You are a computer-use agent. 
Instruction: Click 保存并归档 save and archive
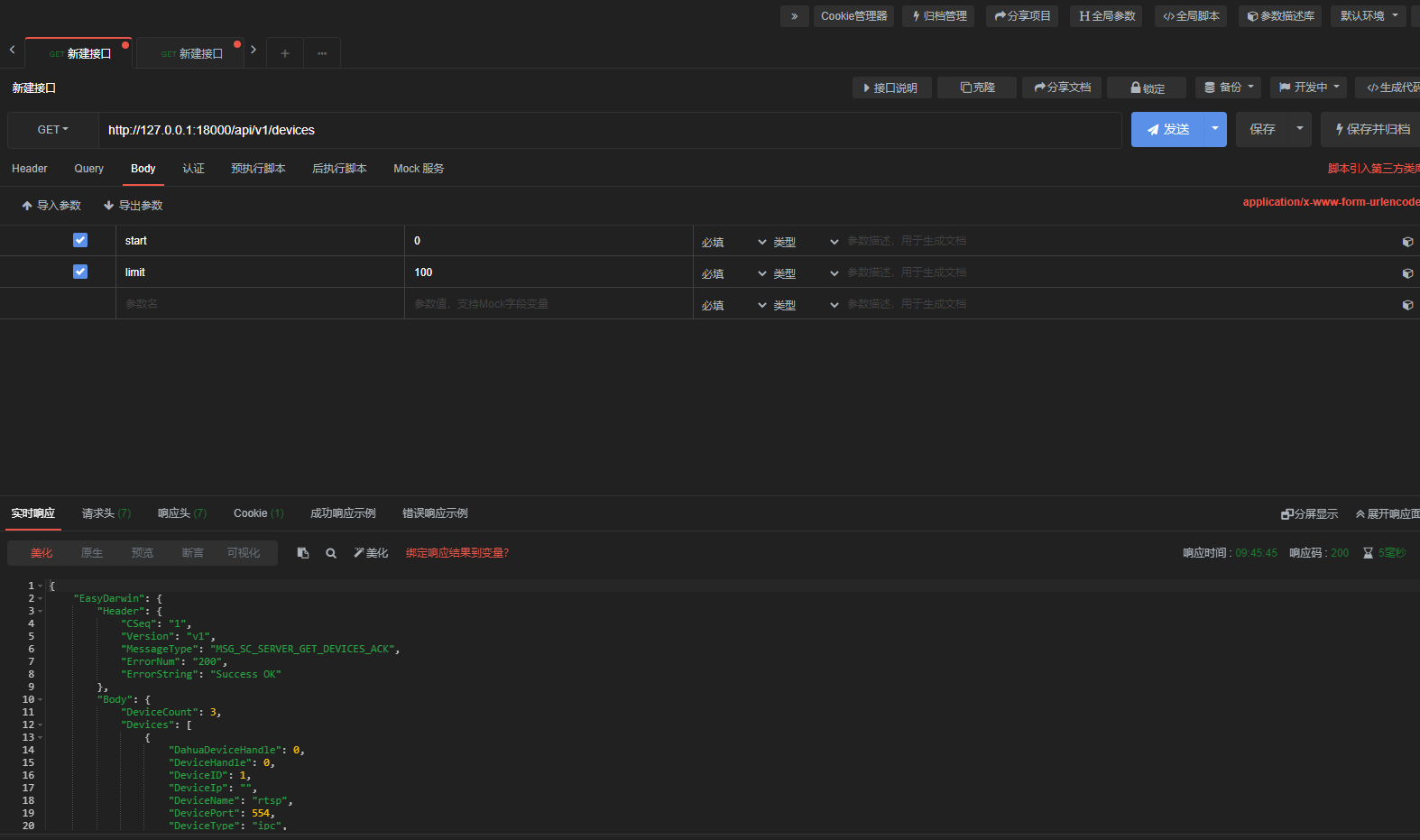1371,130
